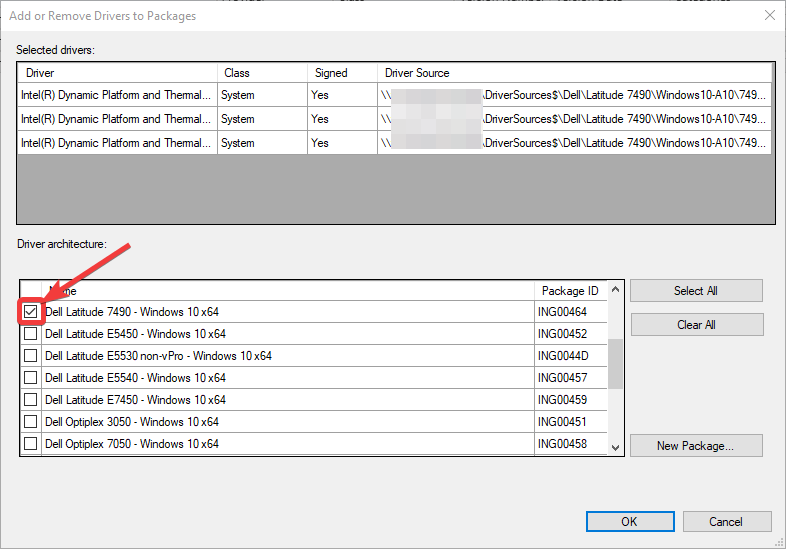Click package name Dell Optiplex 7050 - Windows 10 x64
Screen dimensions: 786x549
pyautogui.click(x=132, y=444)
